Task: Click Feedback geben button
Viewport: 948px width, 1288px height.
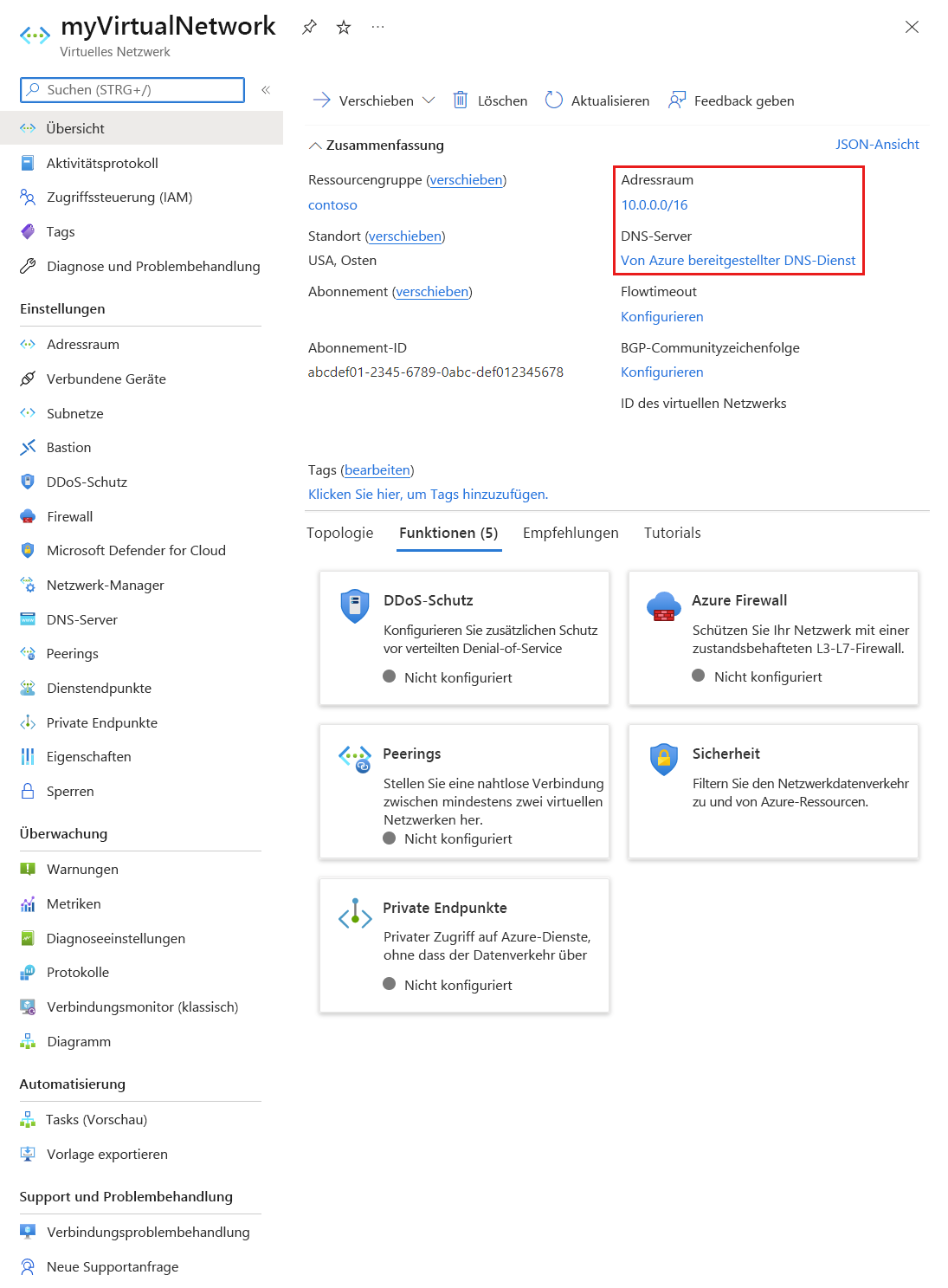Action: (732, 100)
